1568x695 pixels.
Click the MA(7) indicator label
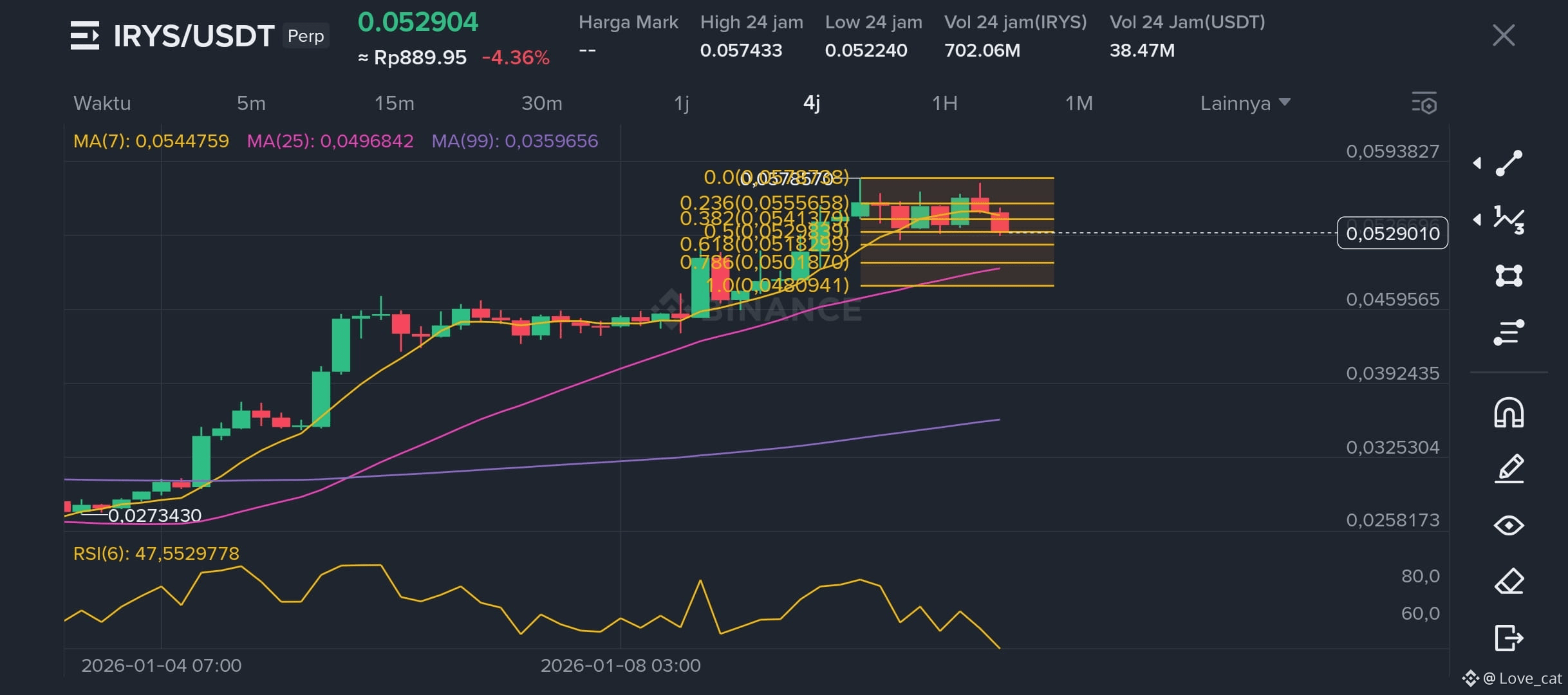coord(151,141)
